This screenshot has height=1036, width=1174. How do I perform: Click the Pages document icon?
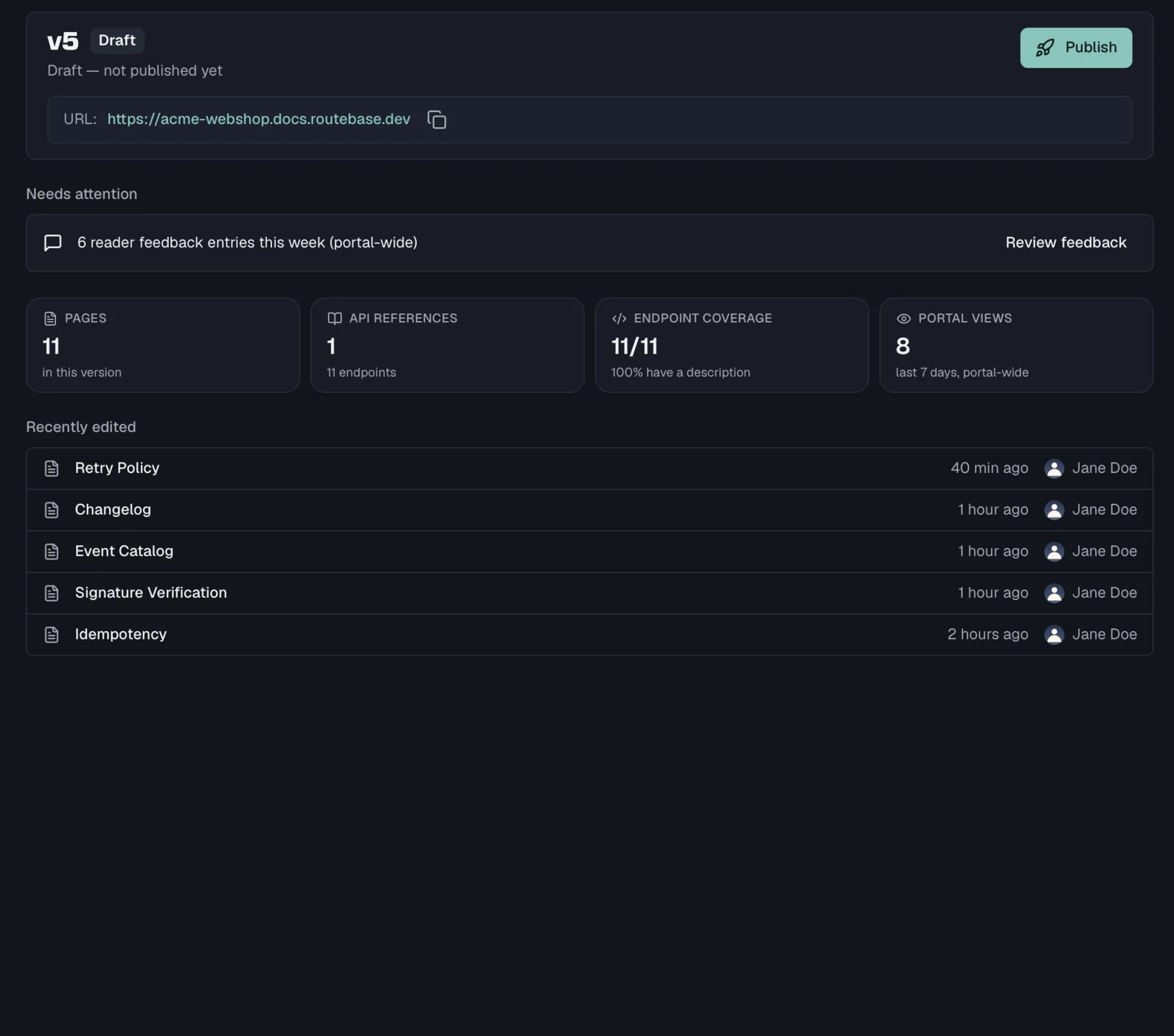coord(50,318)
